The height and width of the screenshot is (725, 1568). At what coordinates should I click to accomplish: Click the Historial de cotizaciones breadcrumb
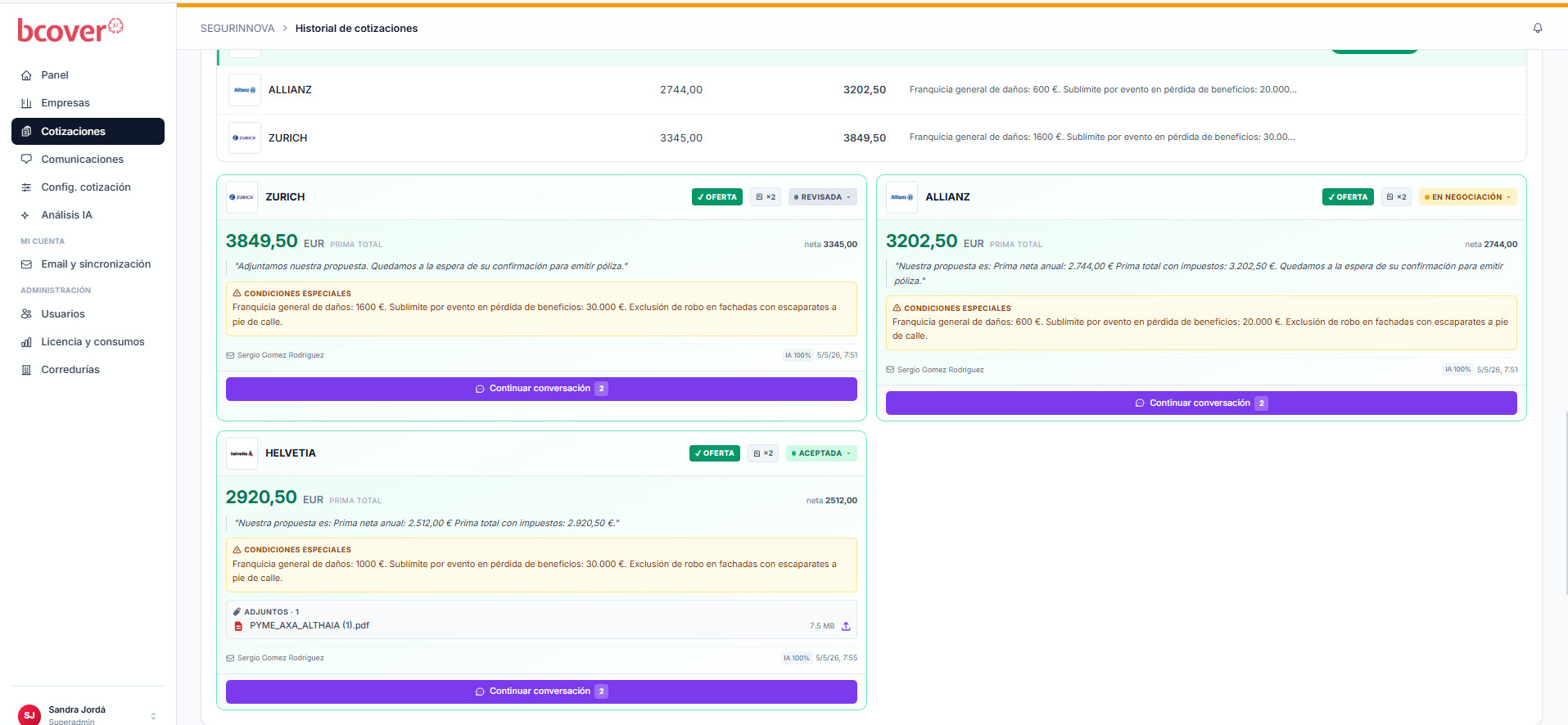coord(356,29)
